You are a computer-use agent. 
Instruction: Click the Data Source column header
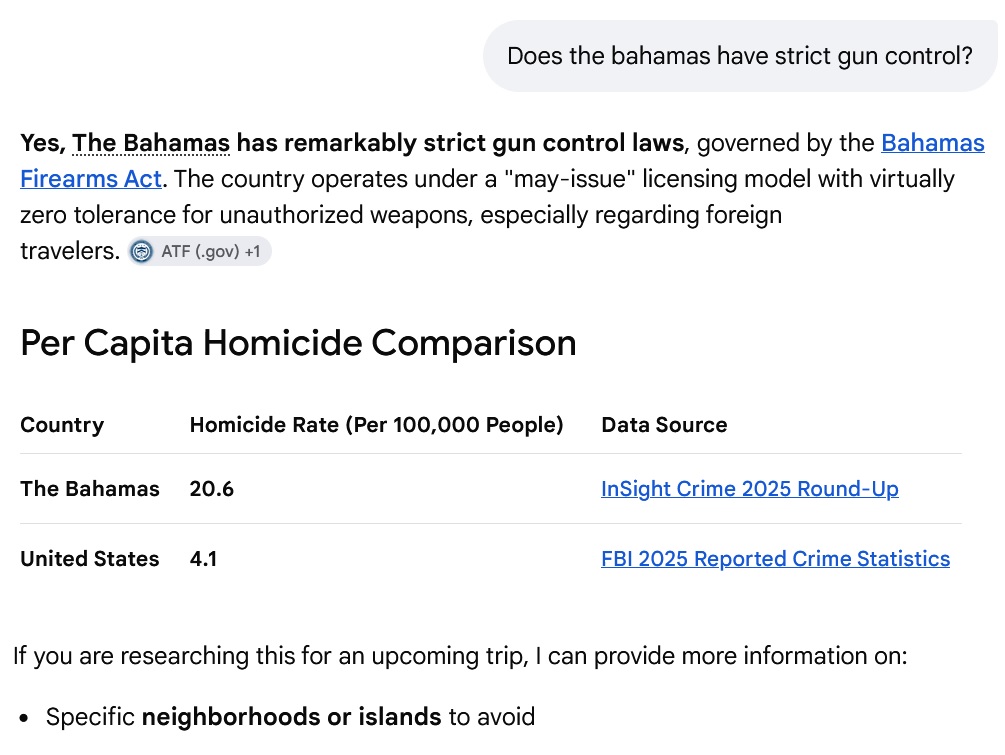pyautogui.click(x=664, y=425)
